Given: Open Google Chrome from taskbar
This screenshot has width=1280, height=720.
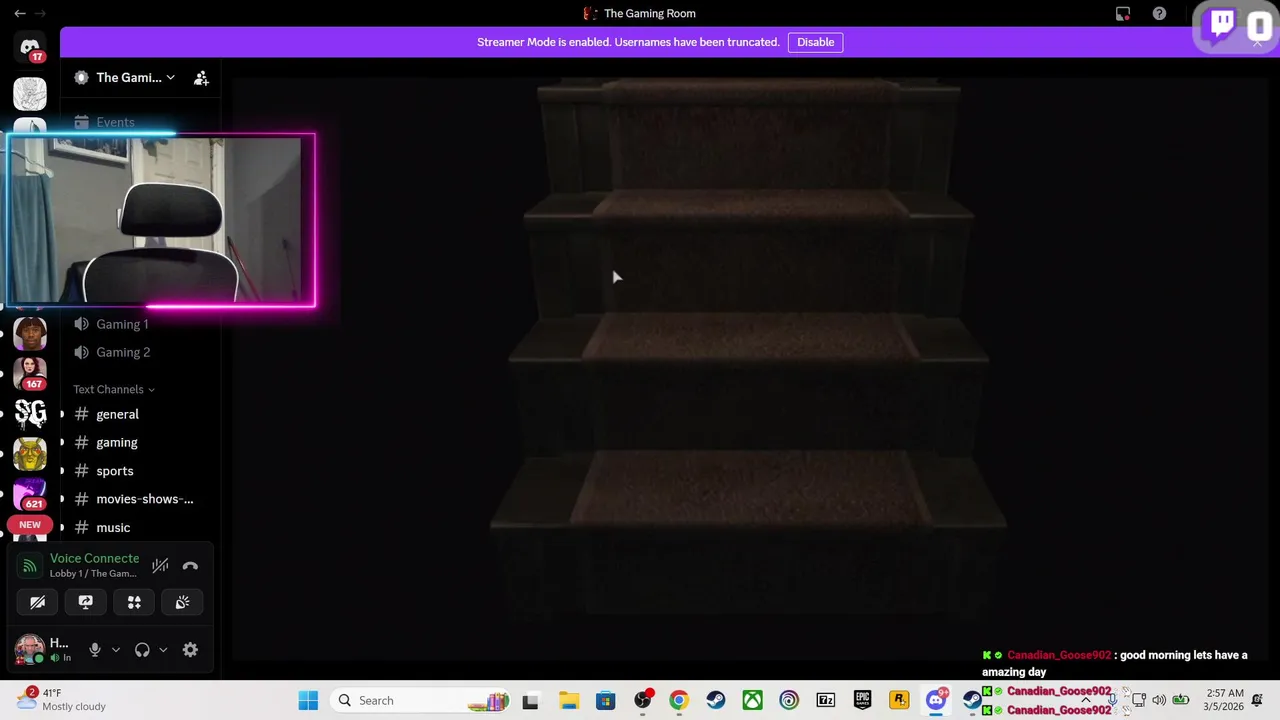Looking at the screenshot, I should [x=679, y=700].
